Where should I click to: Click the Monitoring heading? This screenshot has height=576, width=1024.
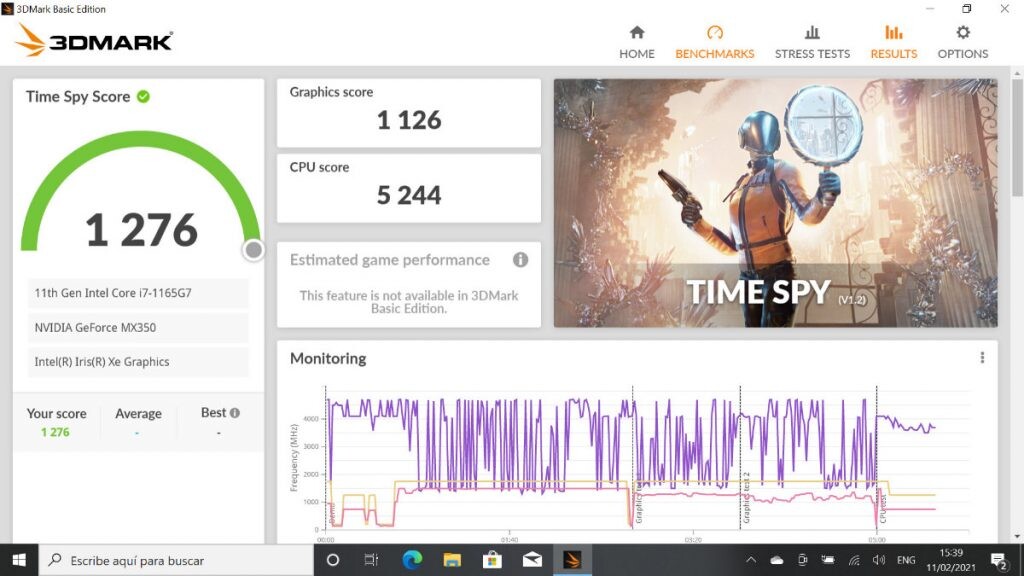click(328, 359)
